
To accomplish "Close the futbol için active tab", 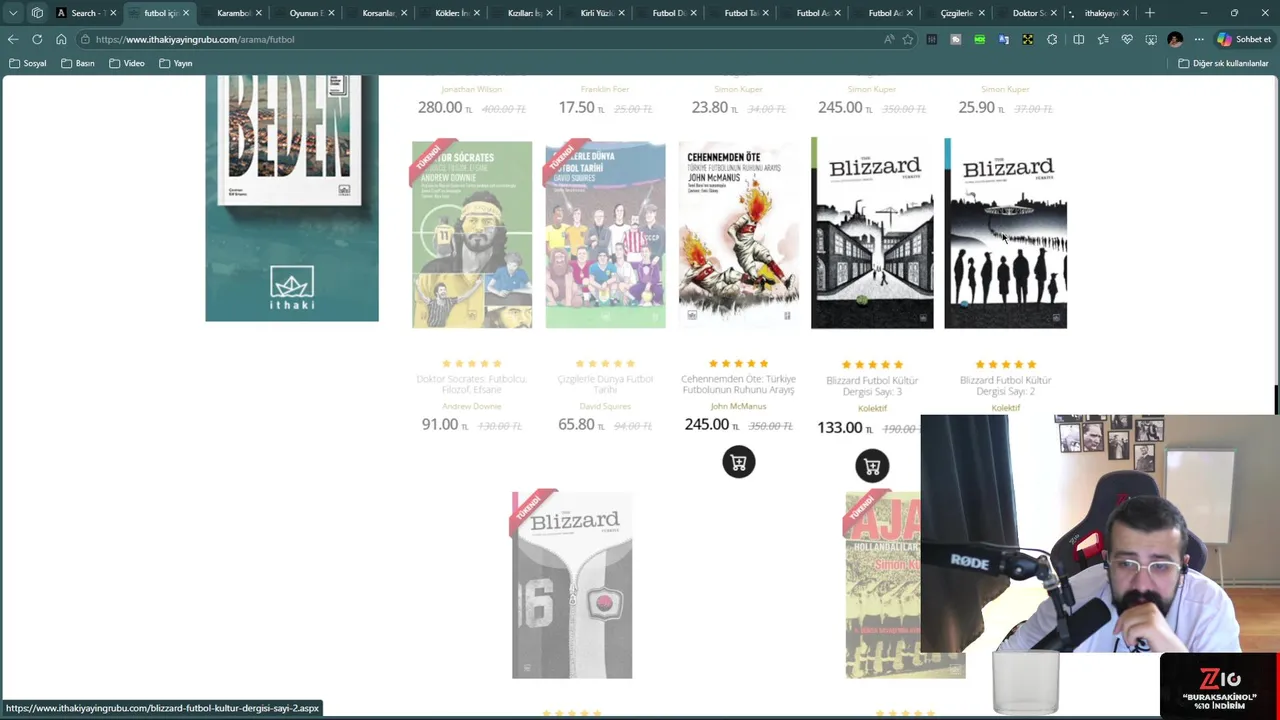I will click(x=186, y=13).
